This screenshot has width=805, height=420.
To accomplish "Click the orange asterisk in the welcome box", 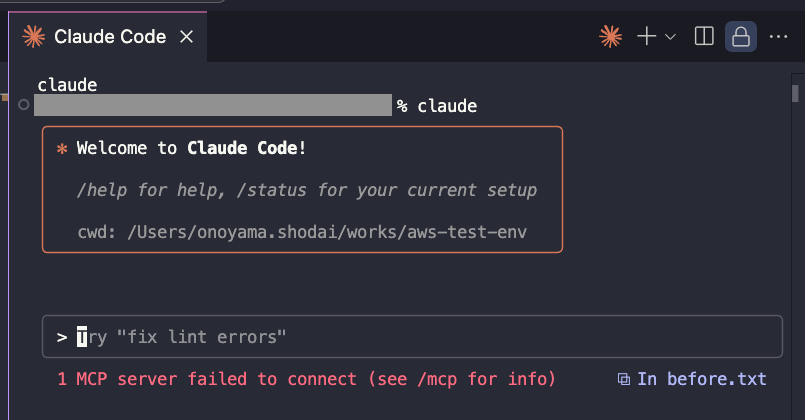I will [x=62, y=149].
